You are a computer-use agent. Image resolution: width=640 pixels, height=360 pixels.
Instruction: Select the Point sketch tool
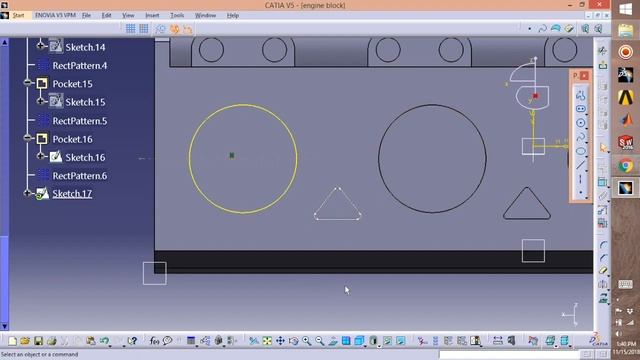click(x=580, y=192)
